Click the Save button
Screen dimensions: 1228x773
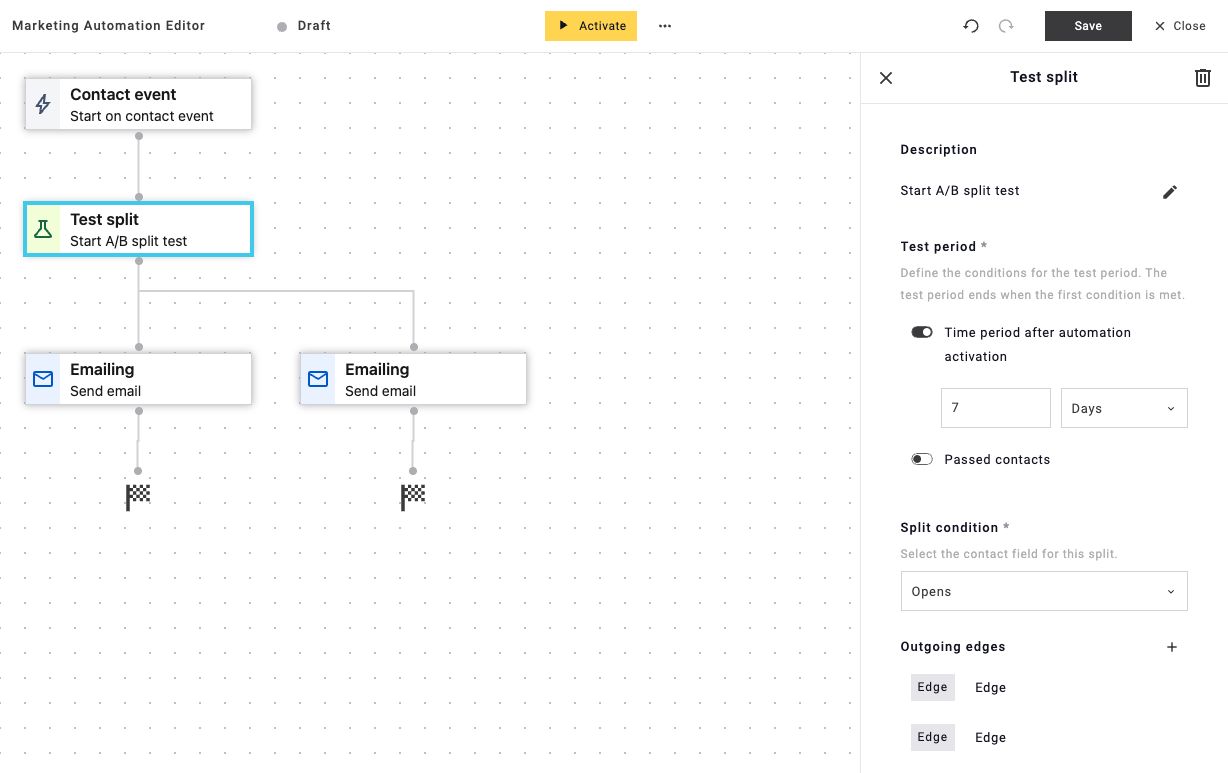click(x=1088, y=26)
